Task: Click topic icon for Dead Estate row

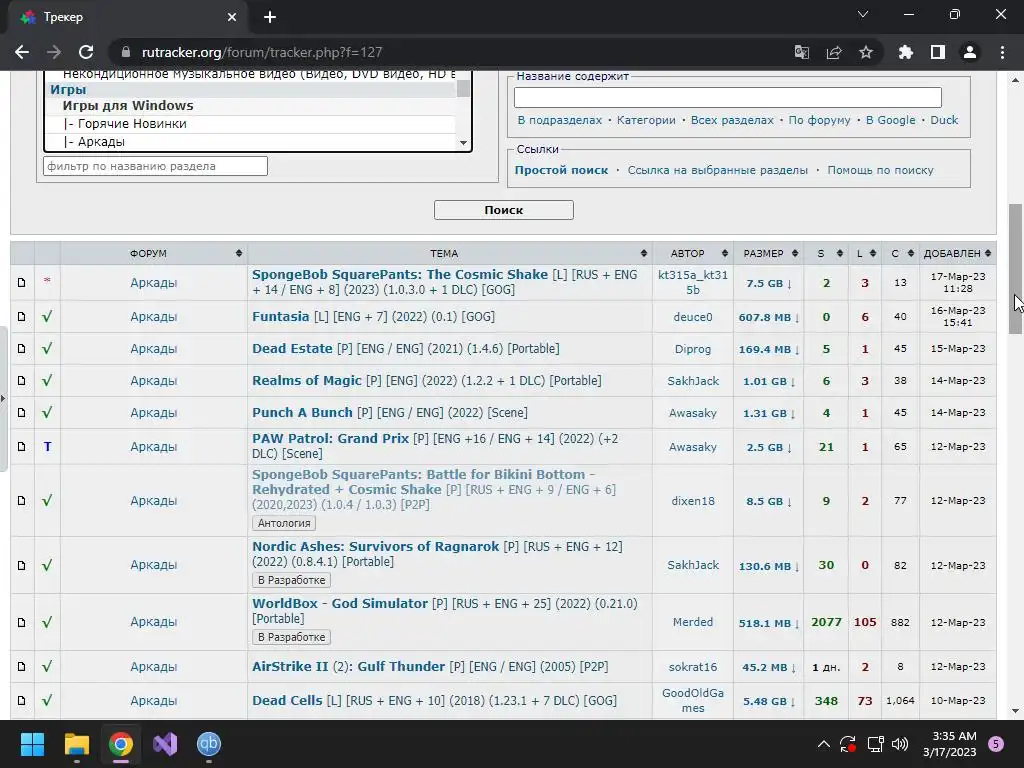Action: click(x=22, y=349)
